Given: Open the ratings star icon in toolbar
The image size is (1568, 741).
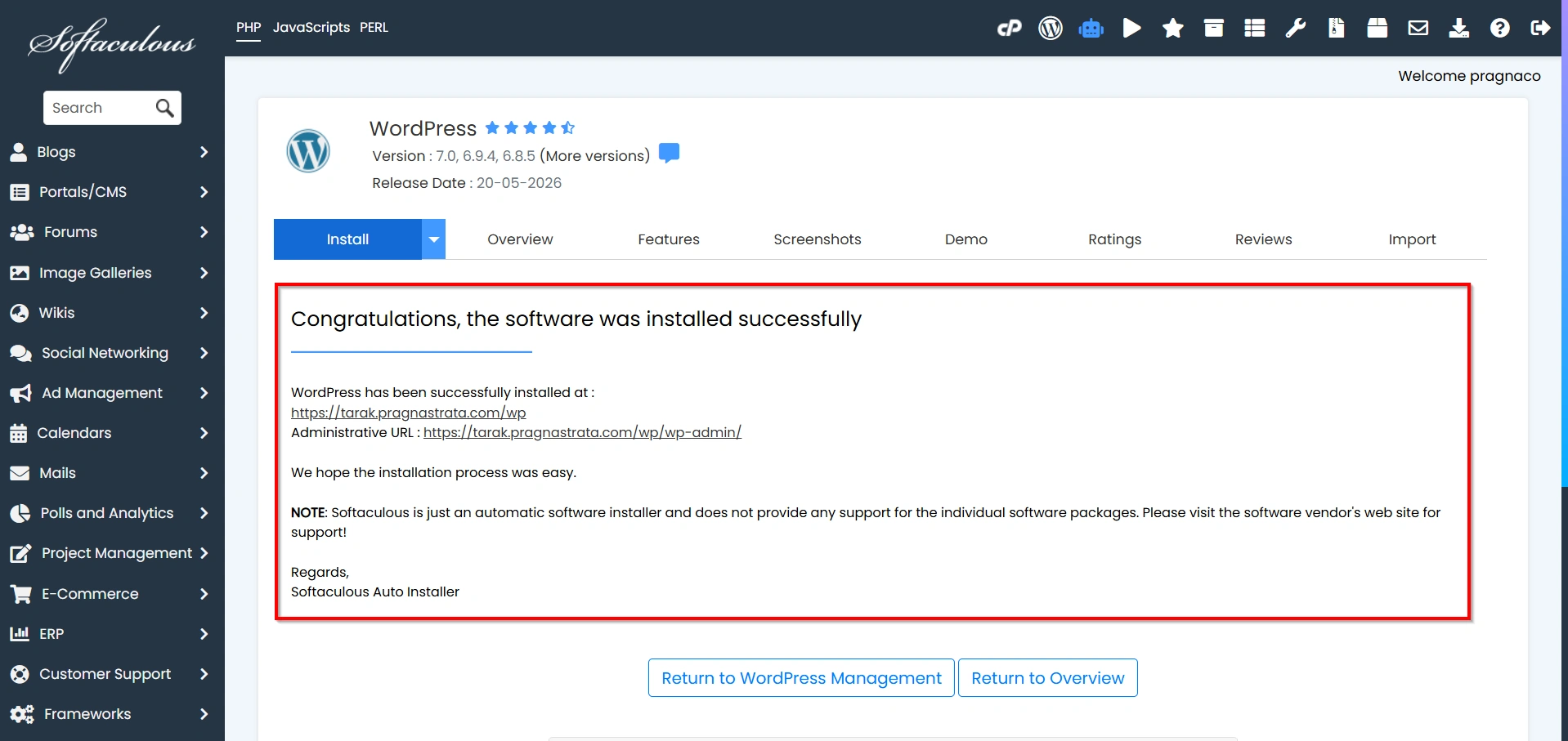Looking at the screenshot, I should click(1173, 29).
